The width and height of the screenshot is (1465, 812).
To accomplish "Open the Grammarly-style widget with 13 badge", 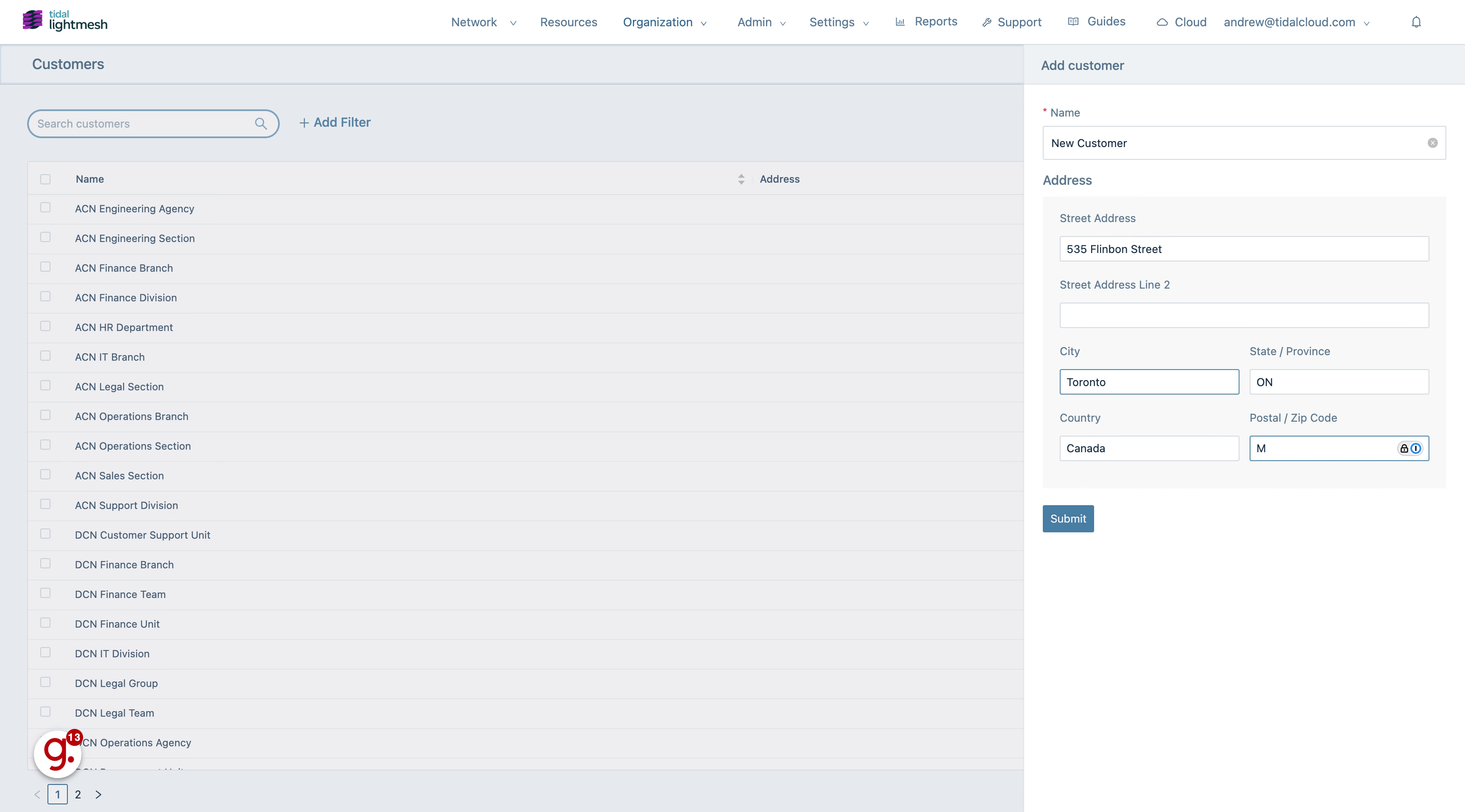I will (x=58, y=753).
